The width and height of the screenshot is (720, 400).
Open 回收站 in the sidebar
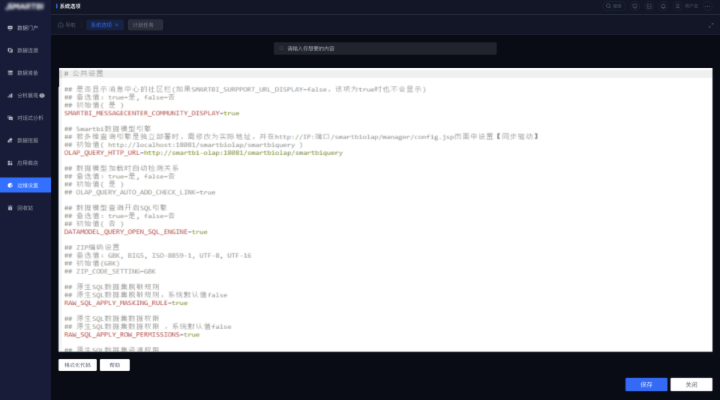pyautogui.click(x=27, y=208)
